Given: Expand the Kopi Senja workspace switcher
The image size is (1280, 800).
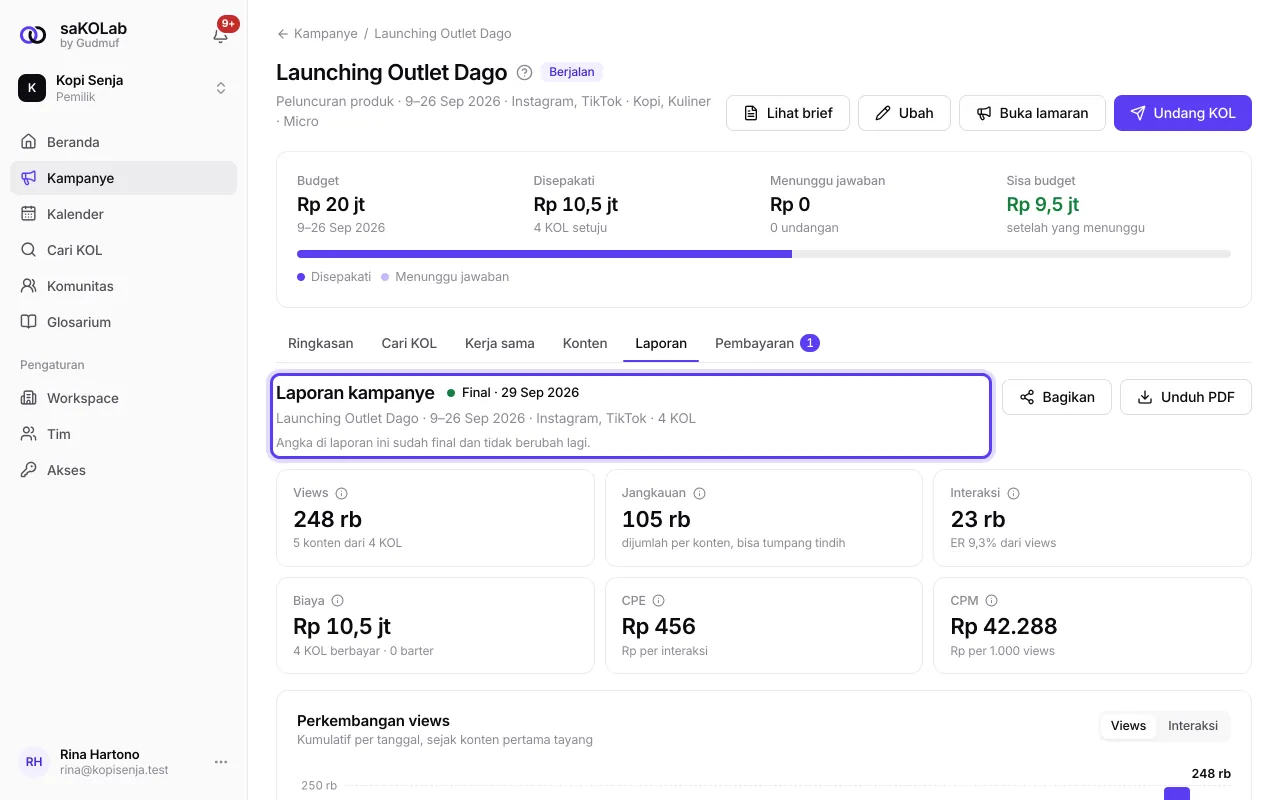Looking at the screenshot, I should pos(221,88).
